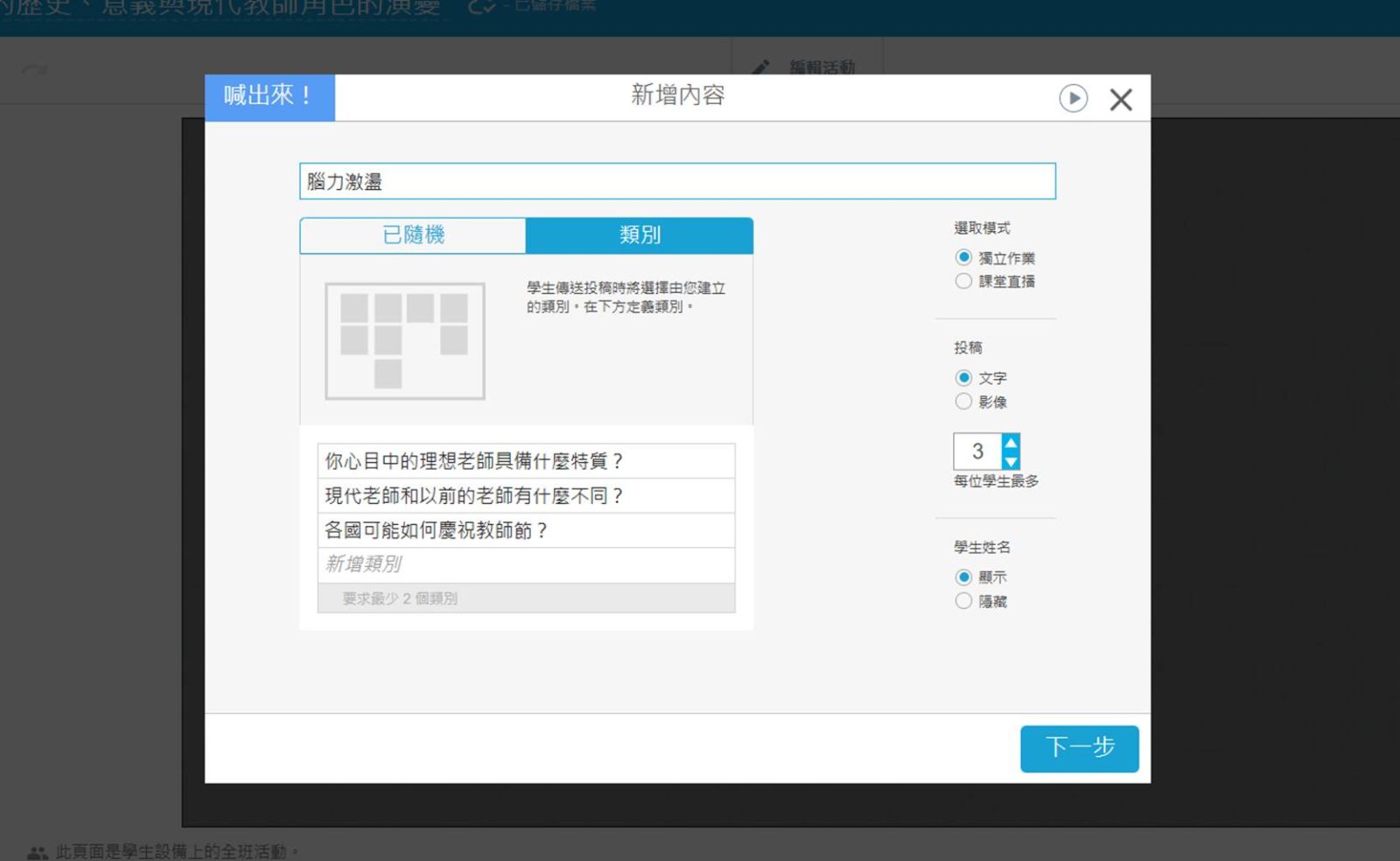Click the 新增類別 entry field
The height and width of the screenshot is (861, 1400).
525,564
